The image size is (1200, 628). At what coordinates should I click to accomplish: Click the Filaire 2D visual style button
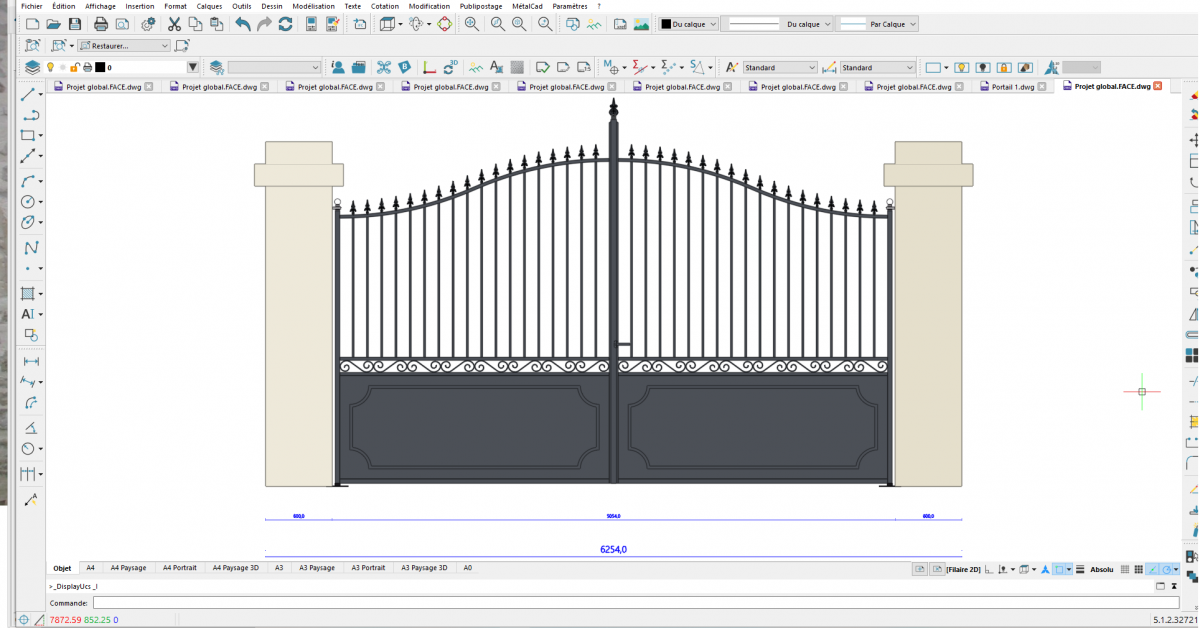[963, 569]
